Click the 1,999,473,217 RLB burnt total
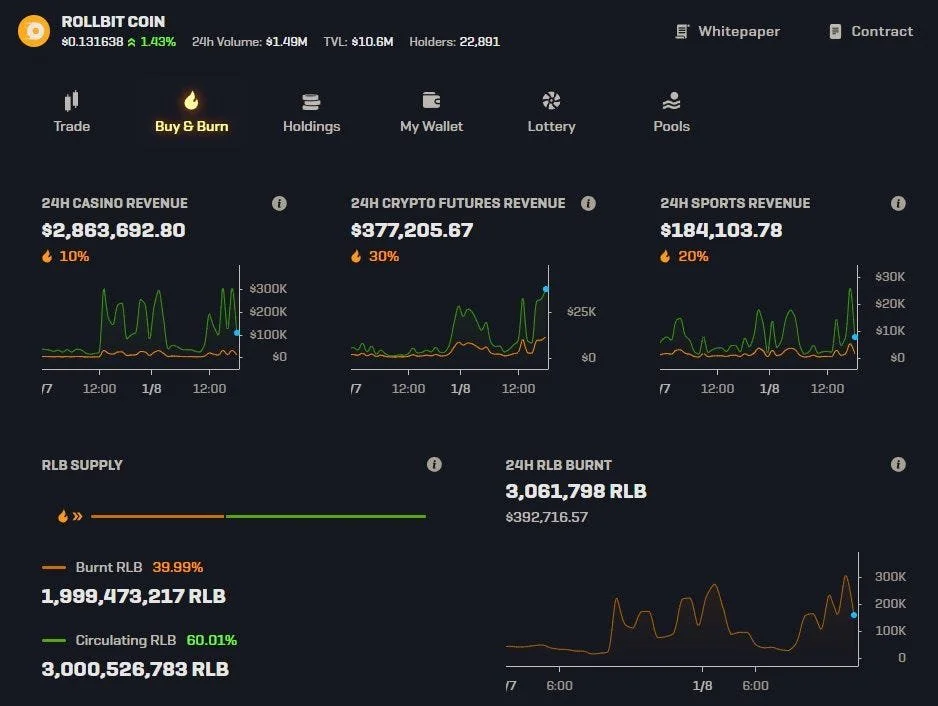938x706 pixels. [x=133, y=596]
